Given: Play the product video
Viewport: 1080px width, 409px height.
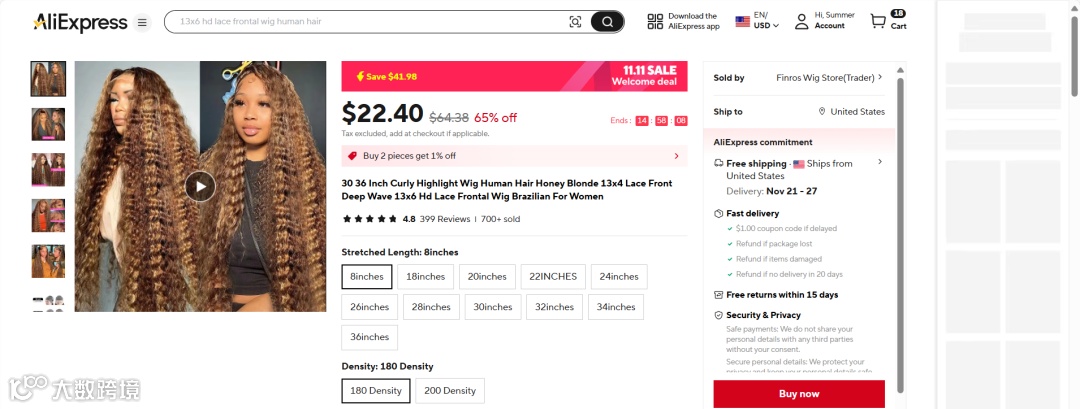Looking at the screenshot, I should pyautogui.click(x=200, y=186).
